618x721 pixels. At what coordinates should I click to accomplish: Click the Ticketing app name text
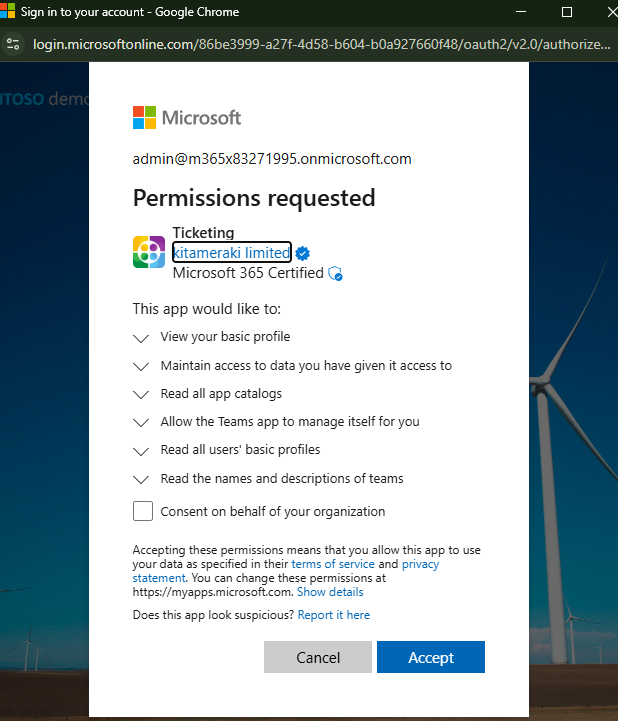(203, 233)
